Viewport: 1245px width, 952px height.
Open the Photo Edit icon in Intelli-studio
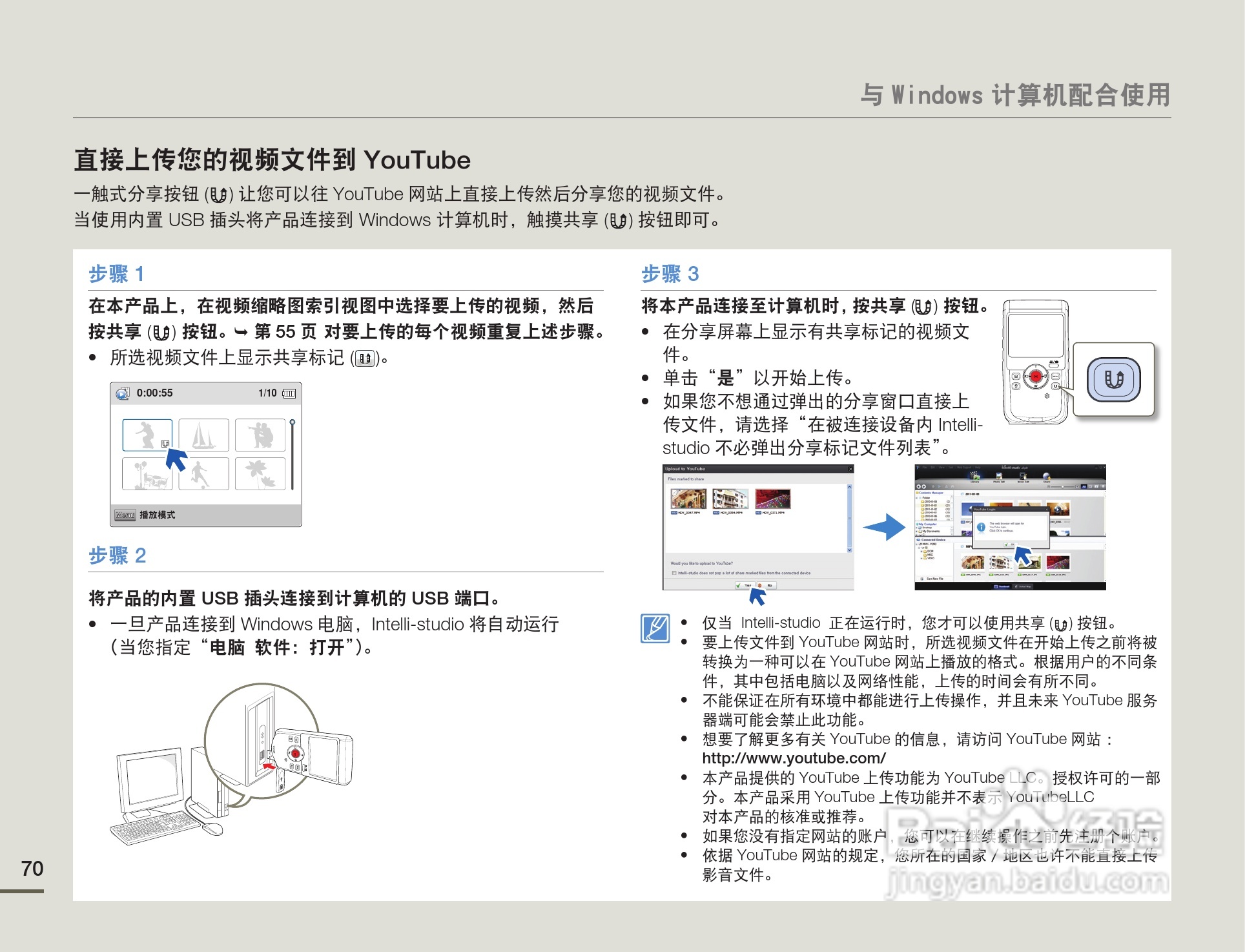click(999, 477)
